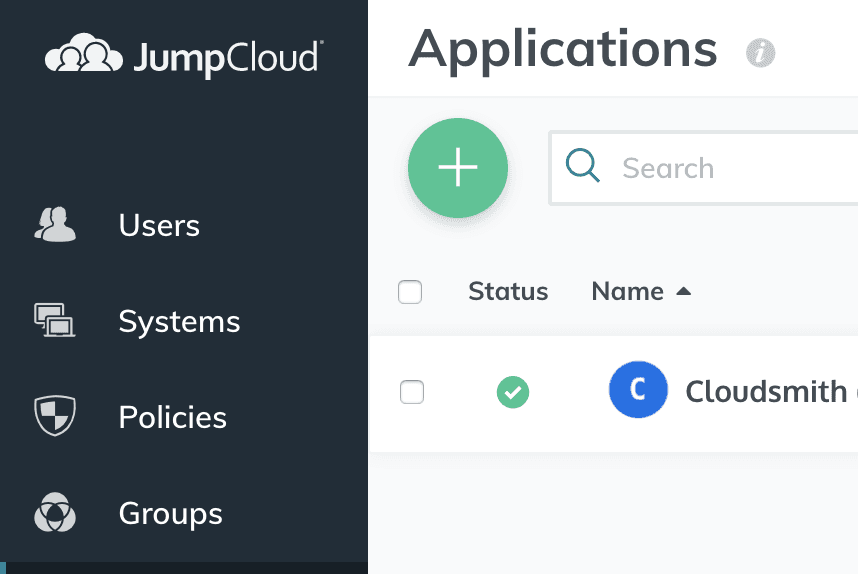The width and height of the screenshot is (858, 574).
Task: Open the info icon beside Applications title
Action: coord(760,52)
